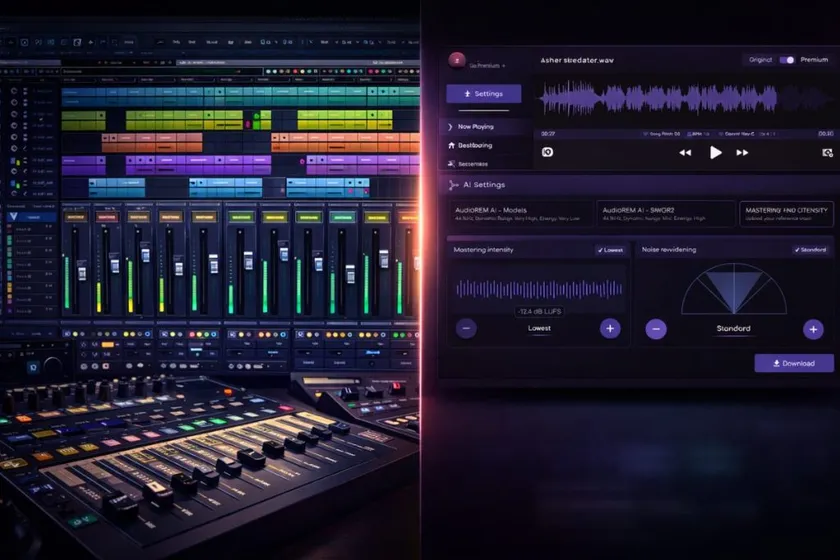Image resolution: width=840 pixels, height=560 pixels.
Task: Rewind the track with the double-left arrows
Action: pyautogui.click(x=685, y=153)
